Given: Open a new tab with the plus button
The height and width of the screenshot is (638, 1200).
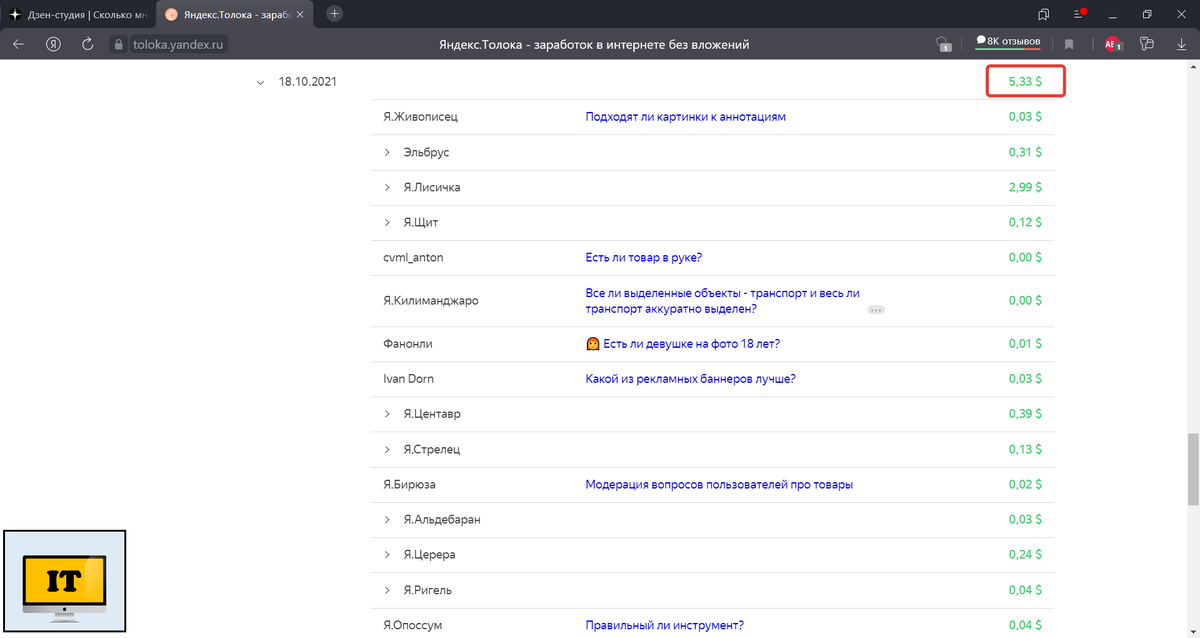Looking at the screenshot, I should click(x=335, y=14).
